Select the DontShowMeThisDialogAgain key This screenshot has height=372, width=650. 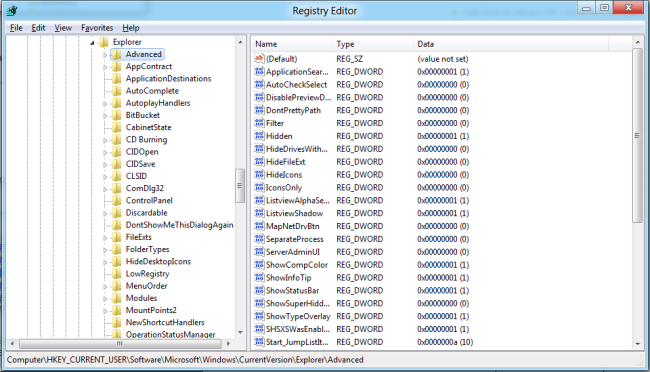(x=179, y=225)
